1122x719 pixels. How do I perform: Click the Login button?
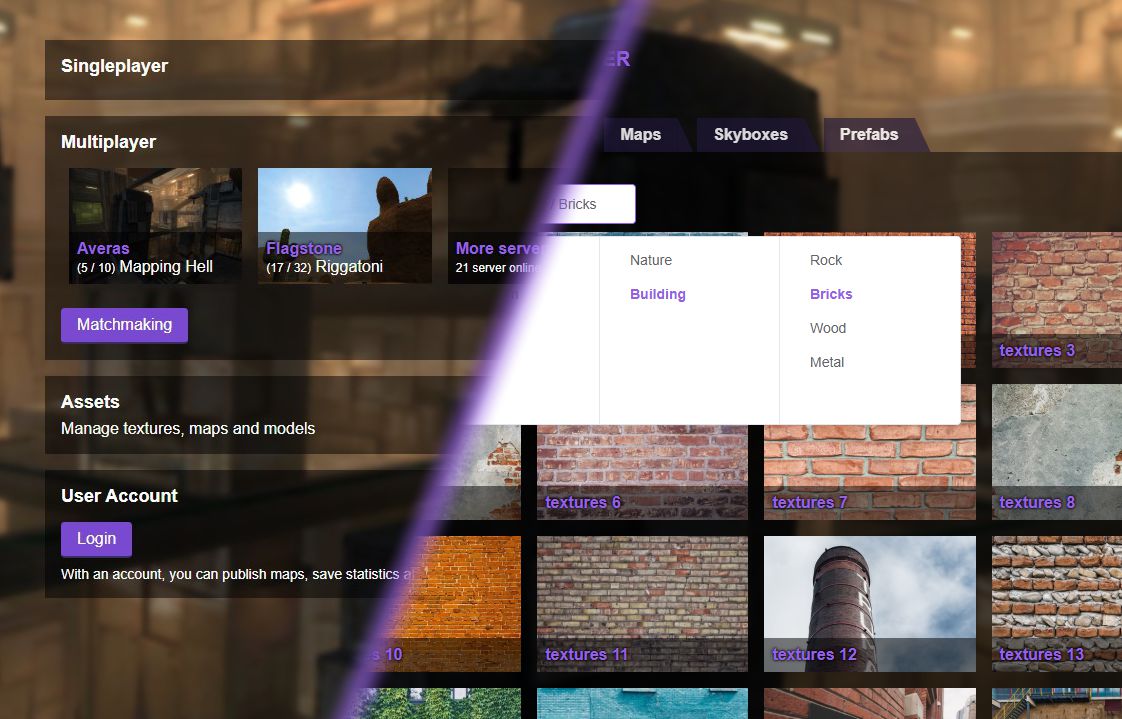point(96,539)
